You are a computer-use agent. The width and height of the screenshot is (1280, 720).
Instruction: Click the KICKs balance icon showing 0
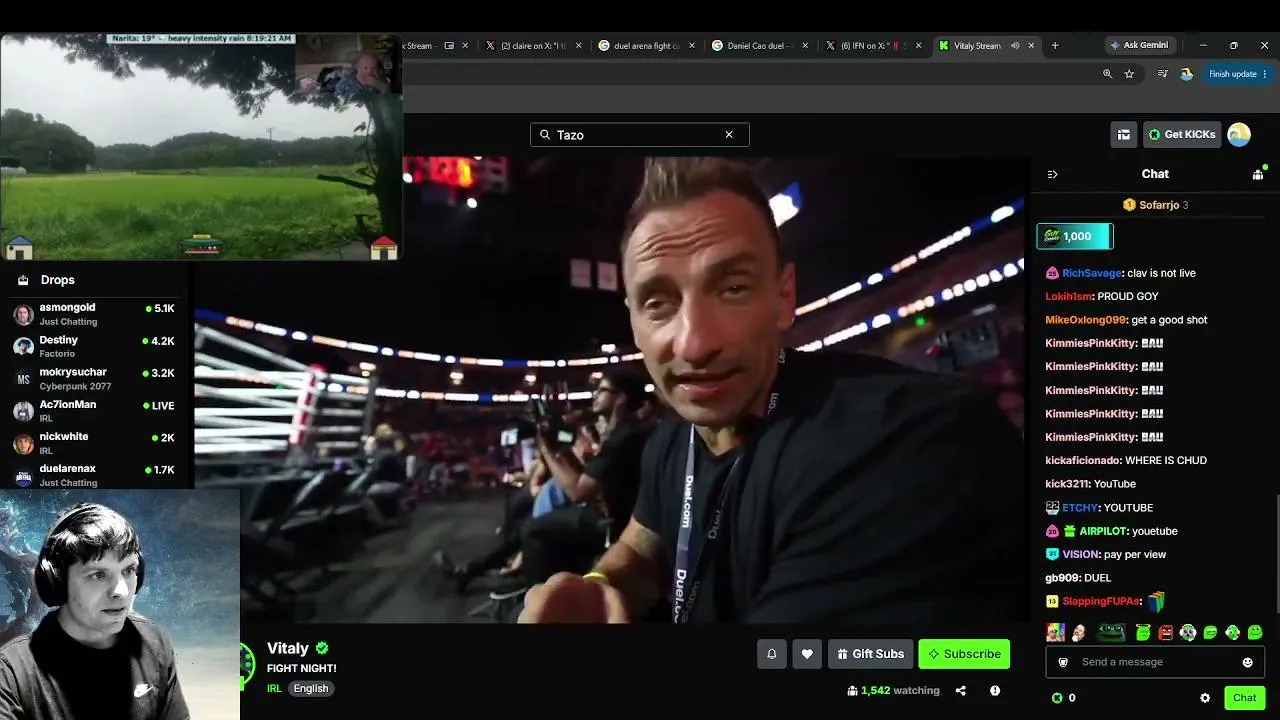click(x=1057, y=698)
